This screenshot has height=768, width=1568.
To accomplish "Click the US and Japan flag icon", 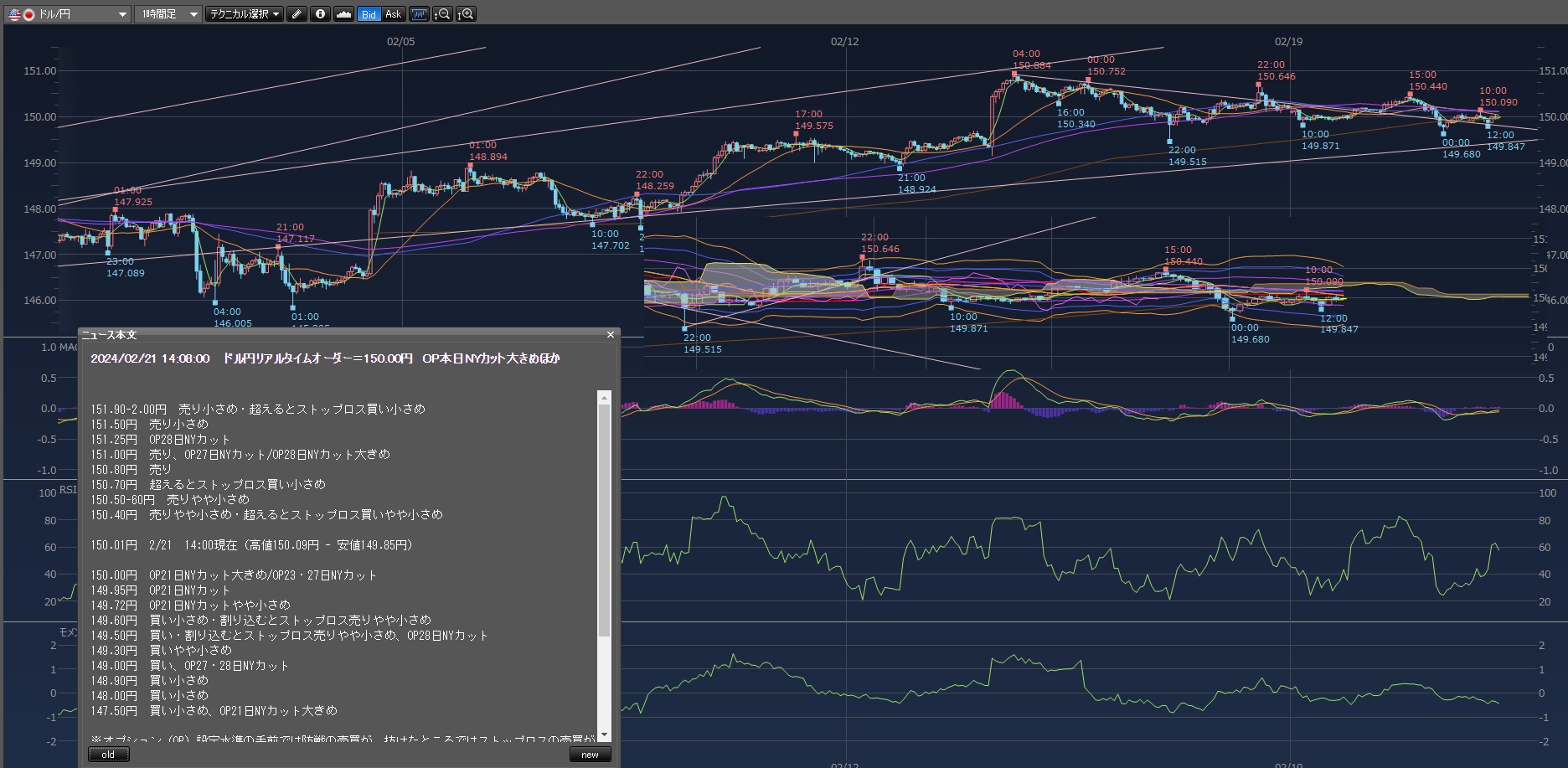I will pyautogui.click(x=21, y=14).
